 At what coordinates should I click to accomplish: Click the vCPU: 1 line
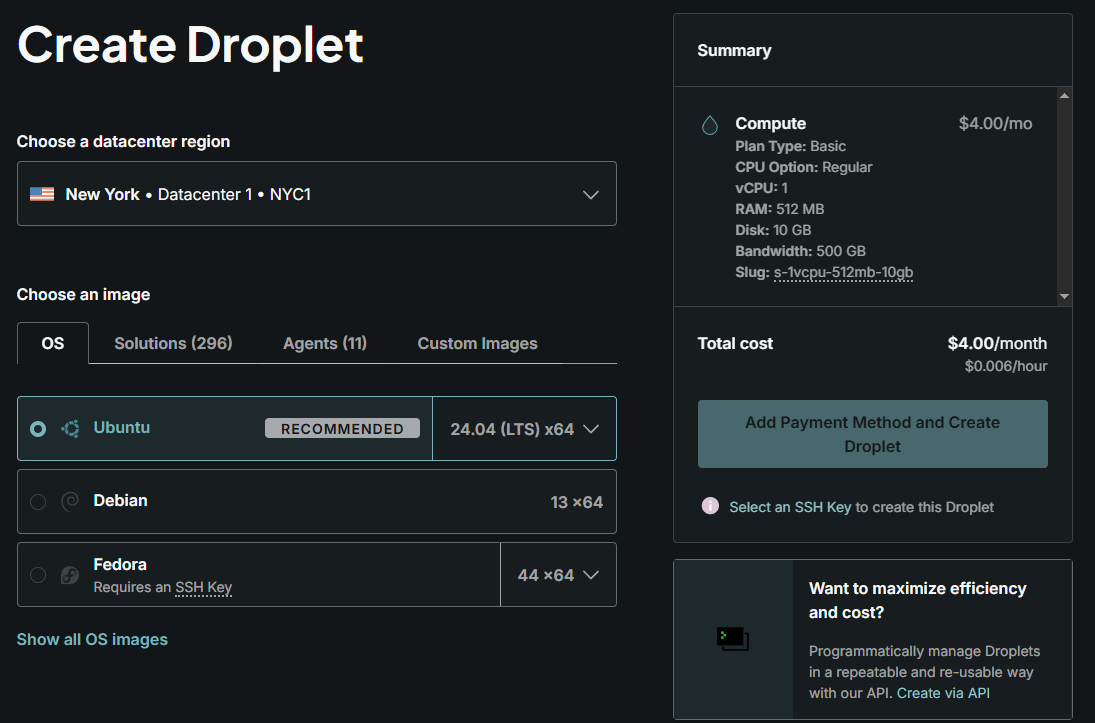click(x=761, y=188)
